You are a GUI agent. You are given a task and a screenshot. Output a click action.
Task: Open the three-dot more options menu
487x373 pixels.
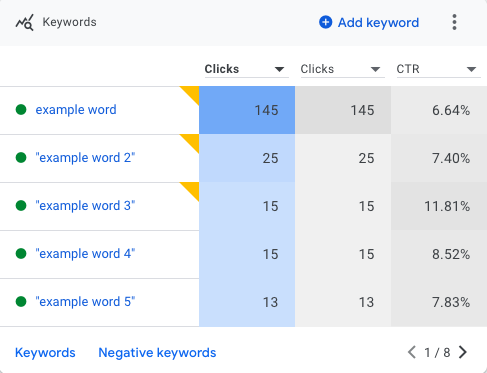pos(454,22)
